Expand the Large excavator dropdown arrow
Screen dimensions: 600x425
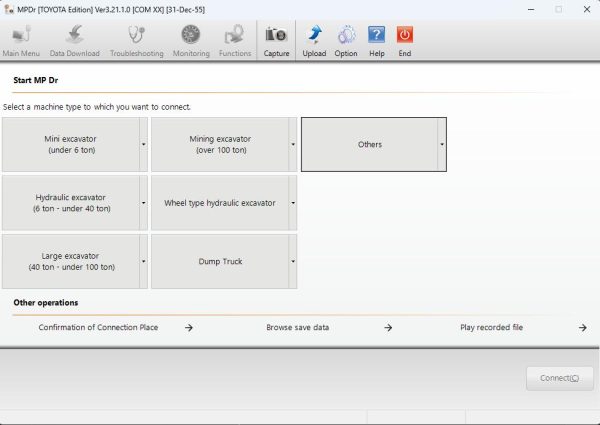tap(143, 262)
